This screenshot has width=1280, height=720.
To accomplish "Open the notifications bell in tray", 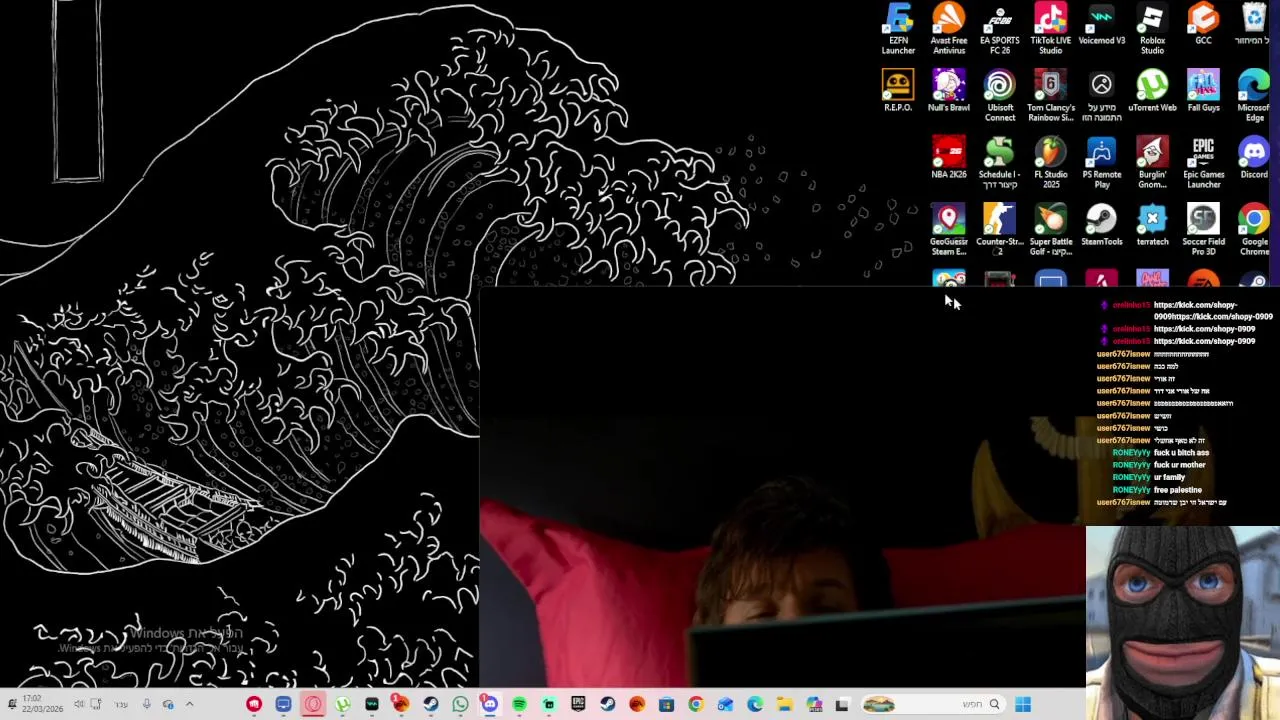I will click(x=11, y=704).
